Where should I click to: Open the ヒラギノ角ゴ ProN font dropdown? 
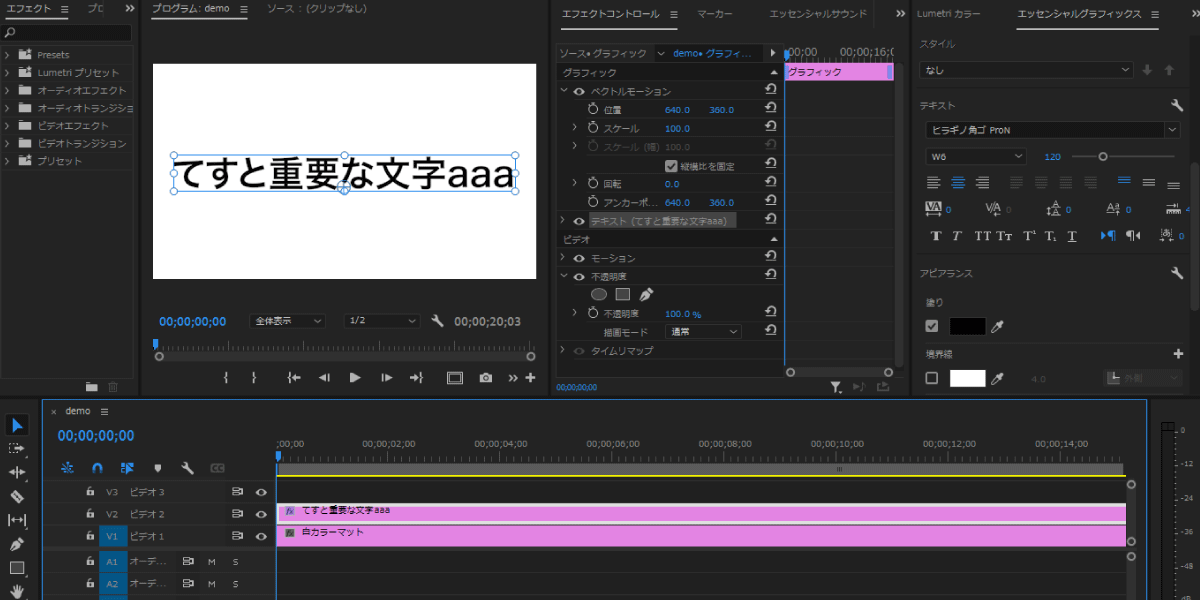[1053, 130]
